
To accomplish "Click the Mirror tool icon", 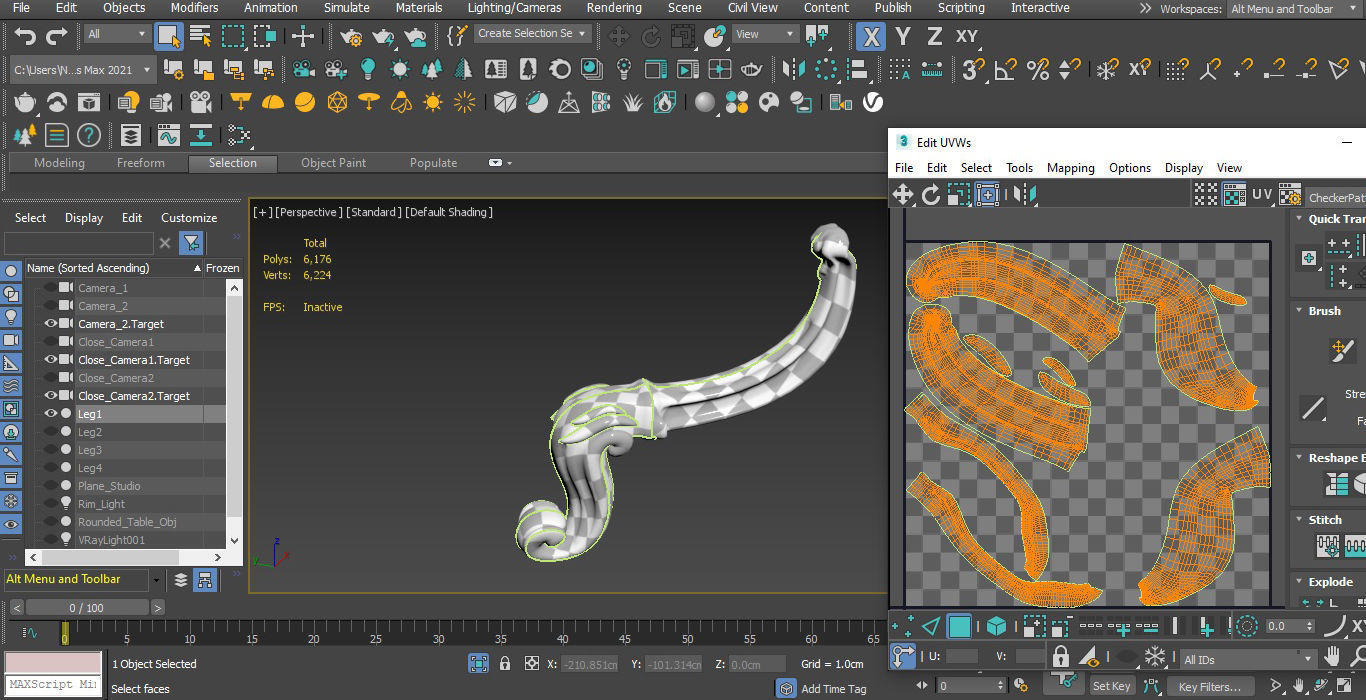I will (x=794, y=69).
